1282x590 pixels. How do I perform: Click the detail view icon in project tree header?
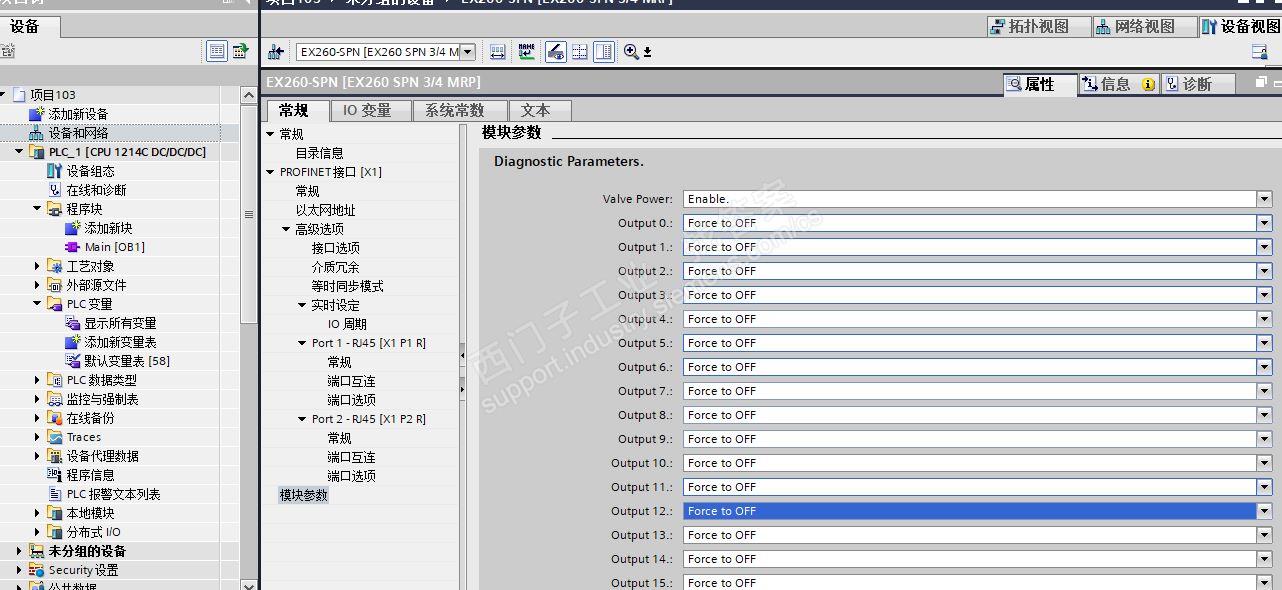[217, 51]
